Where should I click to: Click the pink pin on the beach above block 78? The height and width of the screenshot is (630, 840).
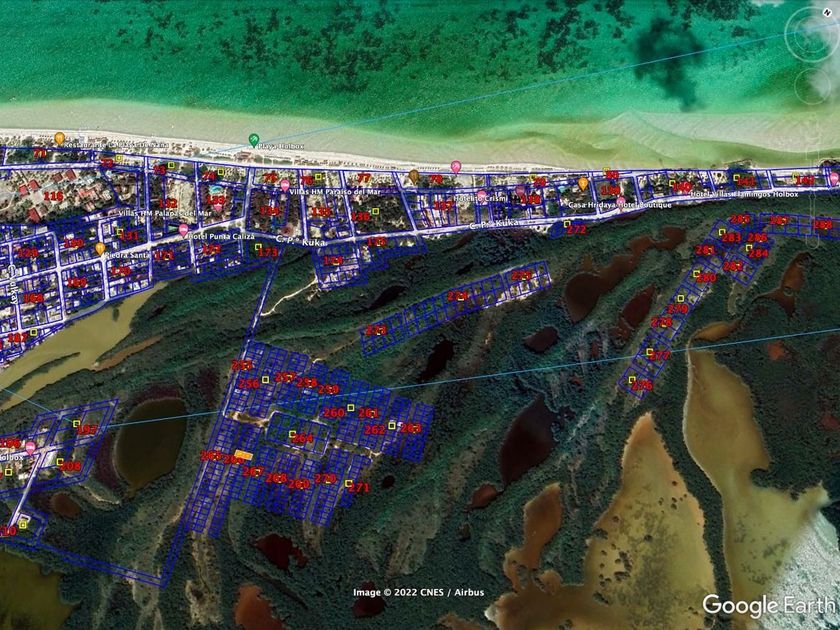[x=456, y=167]
